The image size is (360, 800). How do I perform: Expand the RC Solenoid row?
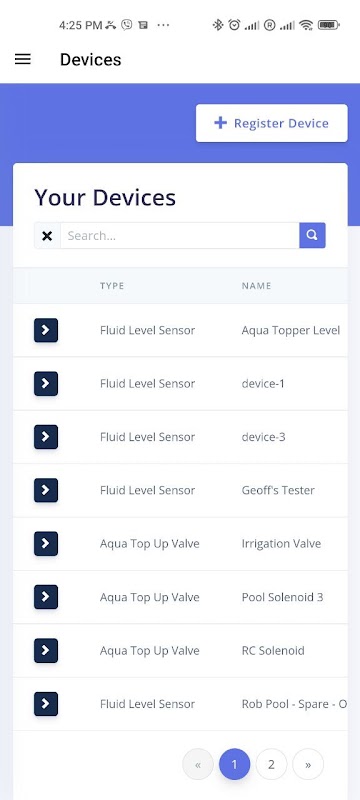[x=46, y=651]
